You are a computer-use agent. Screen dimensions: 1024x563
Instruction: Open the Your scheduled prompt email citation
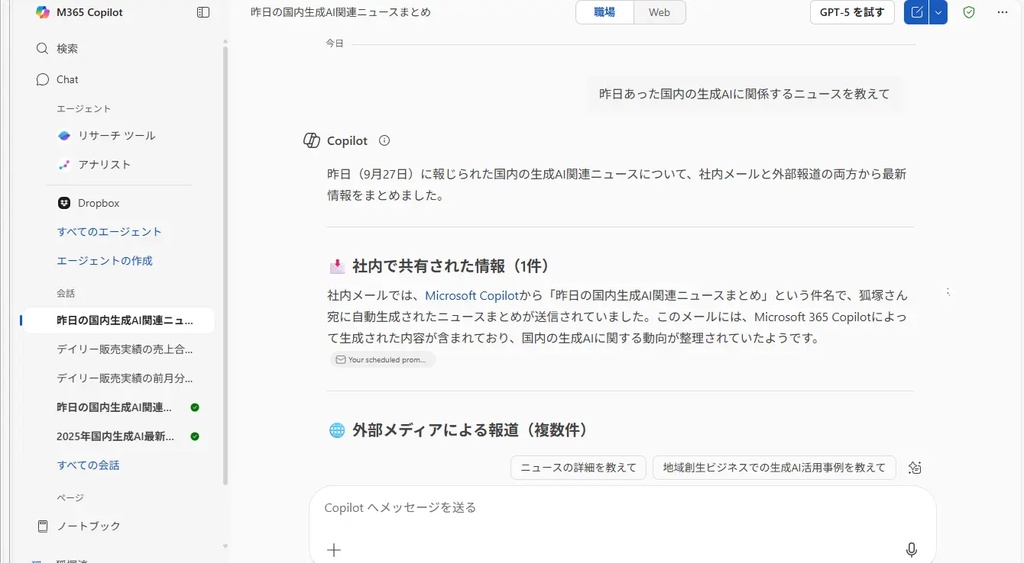point(382,359)
